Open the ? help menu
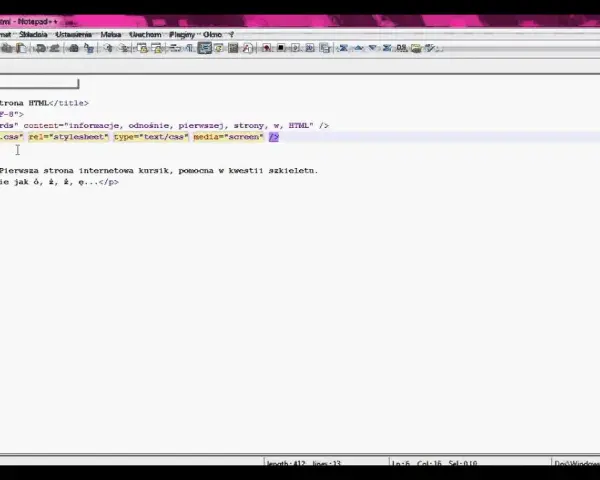 pyautogui.click(x=231, y=34)
